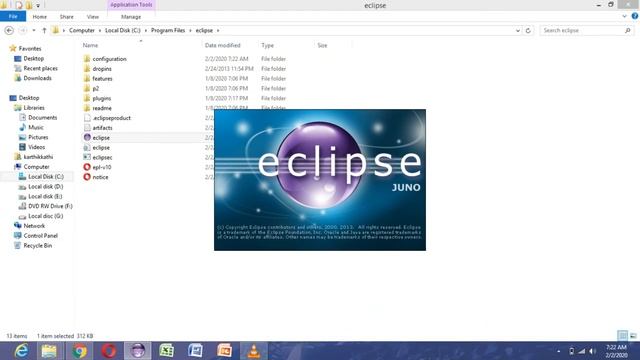Open the features folder
Viewport: 640px width, 360px height.
pyautogui.click(x=102, y=78)
